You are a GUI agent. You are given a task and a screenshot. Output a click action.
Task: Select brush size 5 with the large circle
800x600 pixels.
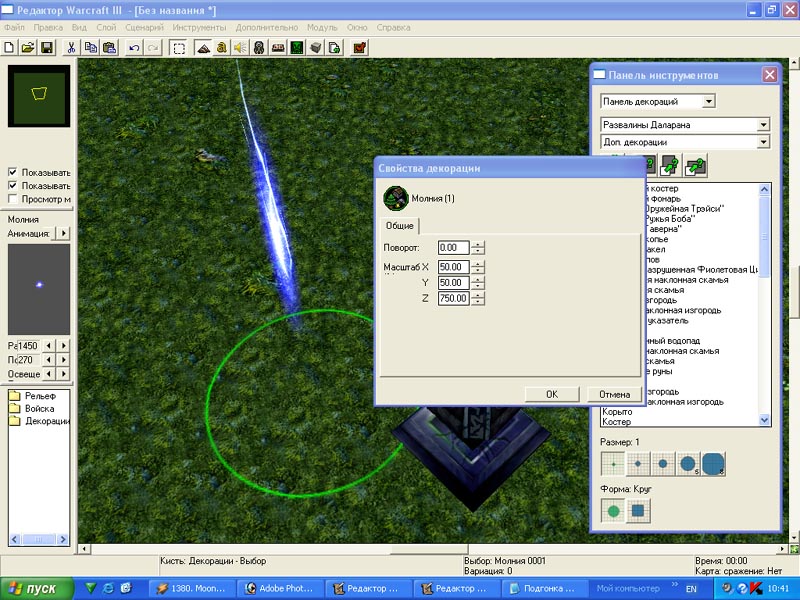point(688,464)
